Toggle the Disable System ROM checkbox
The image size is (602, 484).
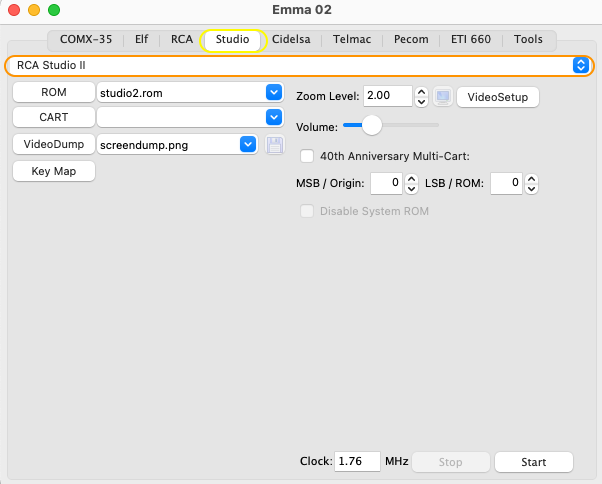tap(307, 211)
